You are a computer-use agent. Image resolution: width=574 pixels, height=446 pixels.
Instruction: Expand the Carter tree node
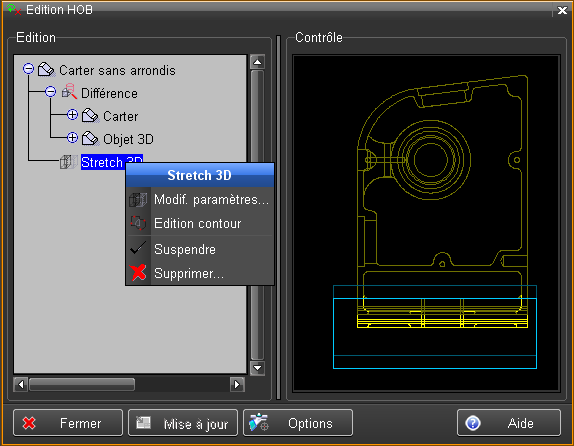coord(72,115)
